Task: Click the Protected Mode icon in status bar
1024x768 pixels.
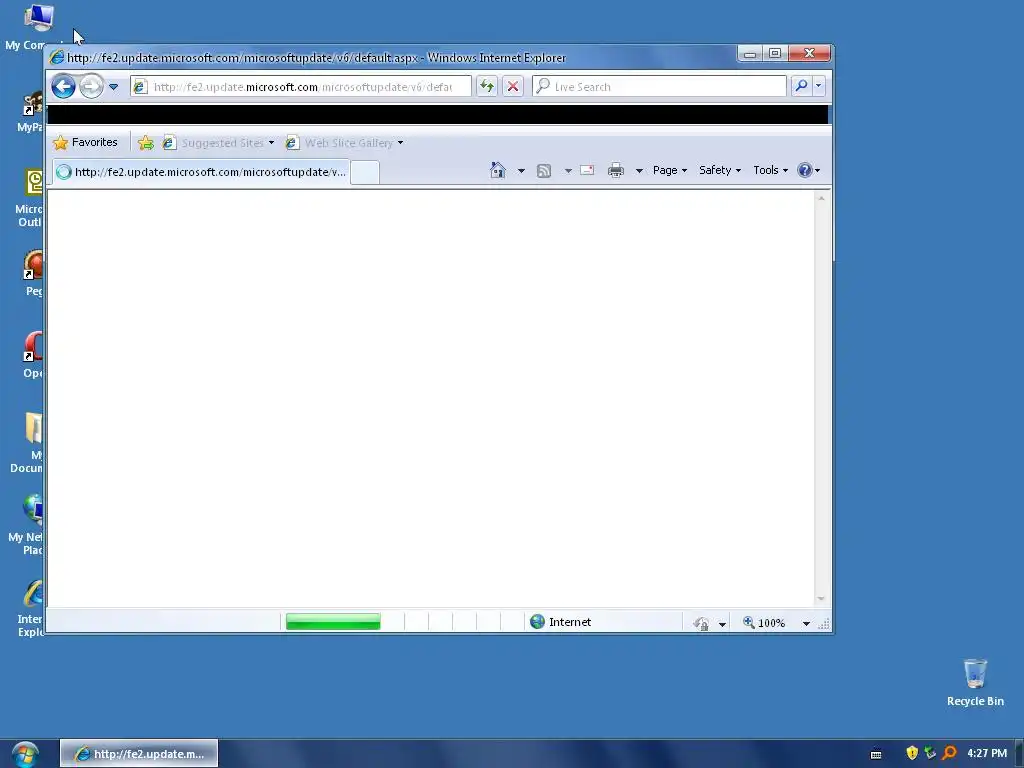Action: (x=701, y=623)
